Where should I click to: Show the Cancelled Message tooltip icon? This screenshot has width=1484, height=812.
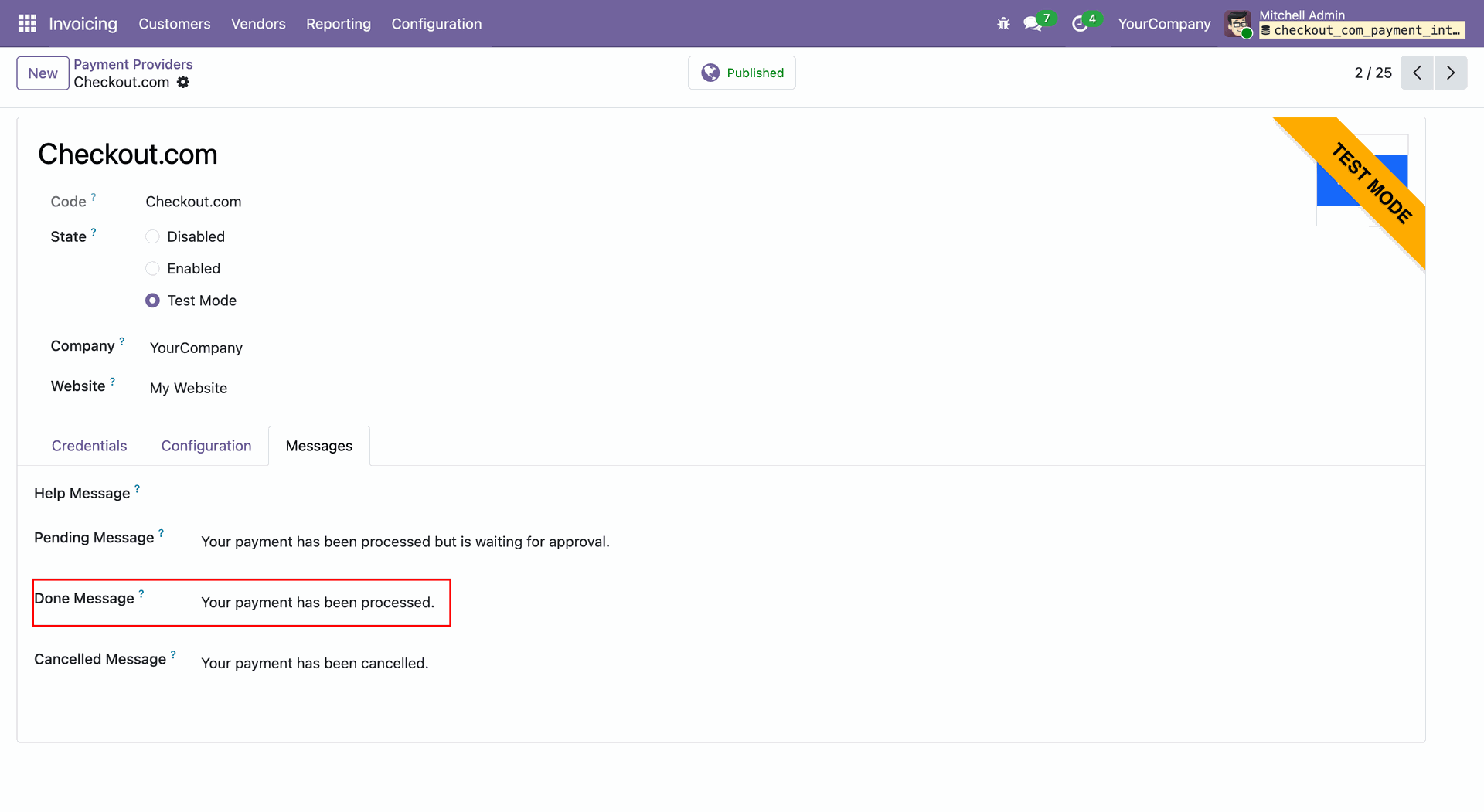(x=173, y=654)
